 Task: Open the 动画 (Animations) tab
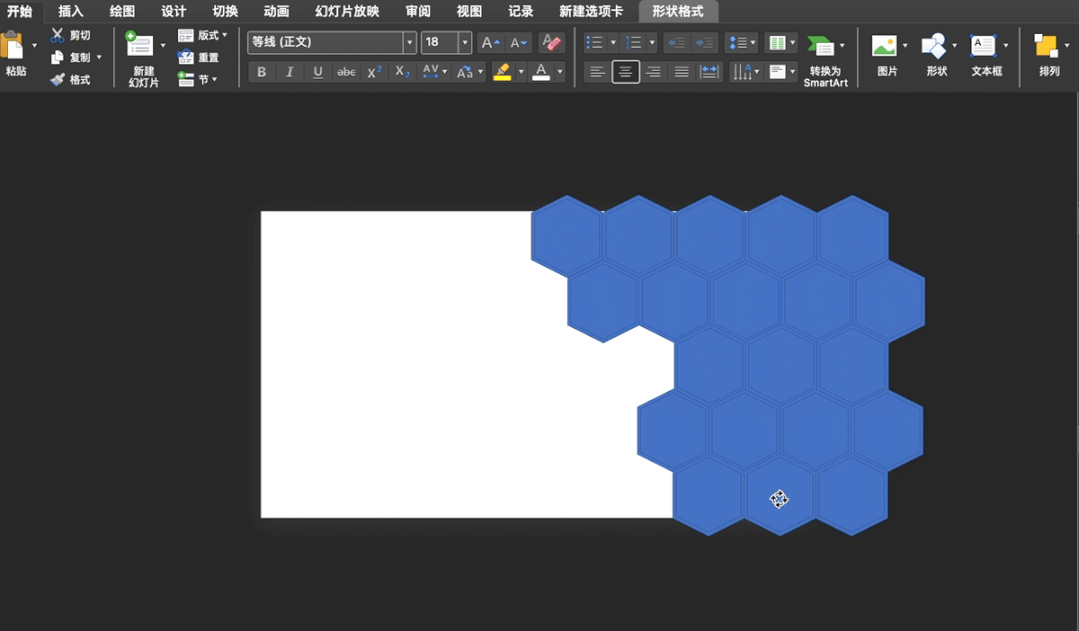tap(276, 11)
